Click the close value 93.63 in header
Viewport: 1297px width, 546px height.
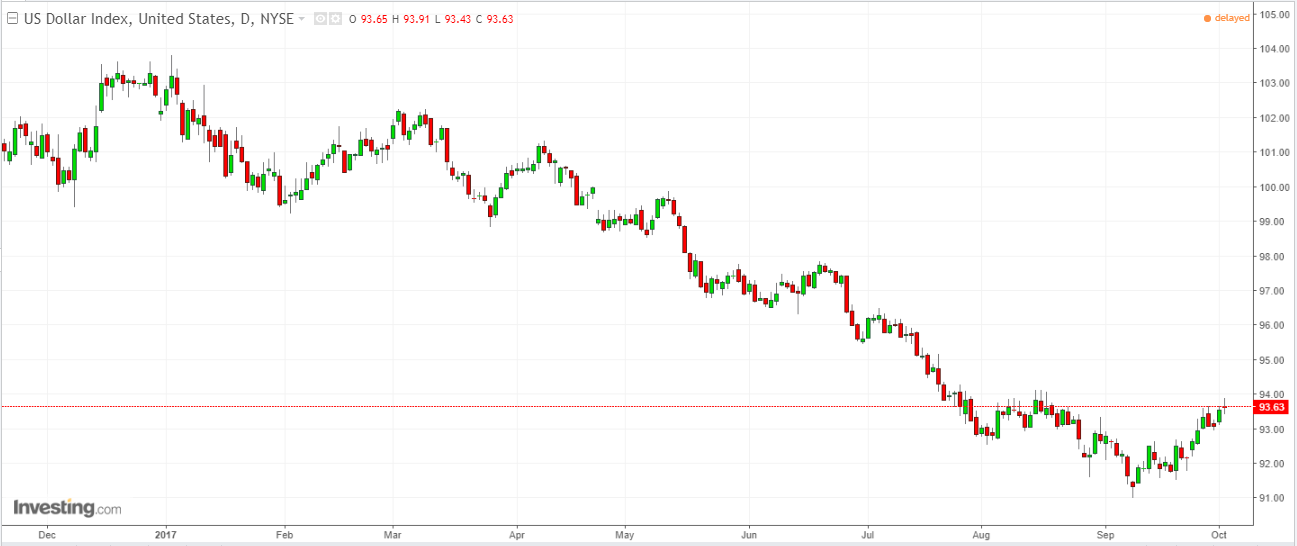point(499,19)
